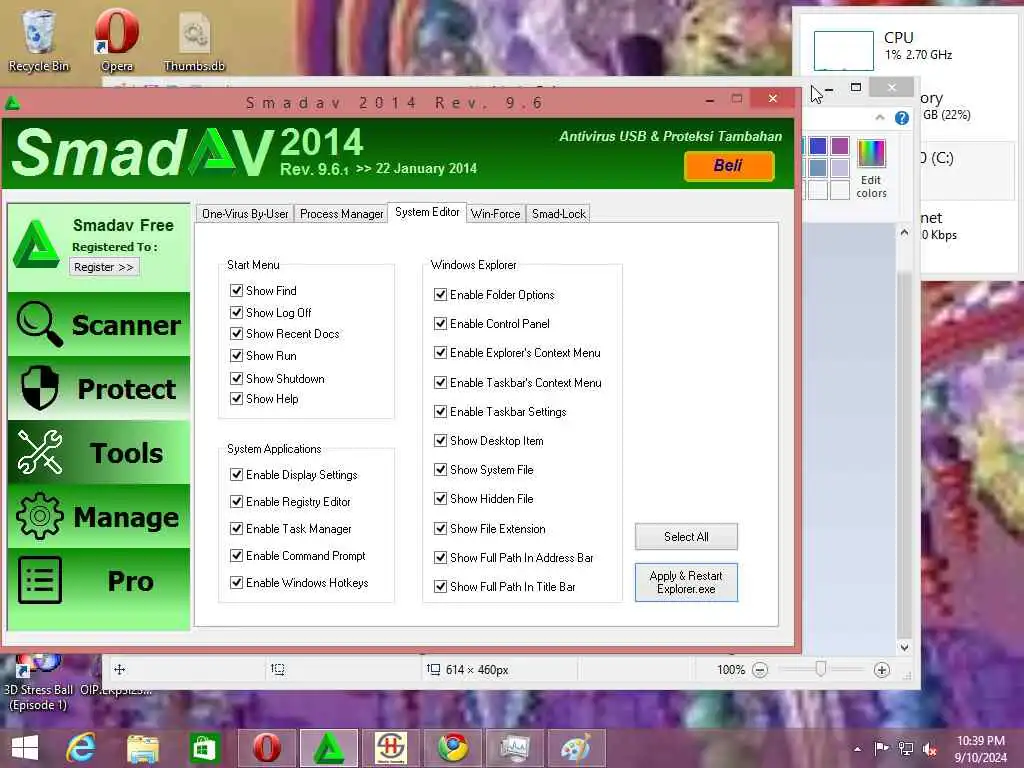1024x768 pixels.
Task: Select the CPU graph in Task Manager
Action: pyautogui.click(x=843, y=50)
